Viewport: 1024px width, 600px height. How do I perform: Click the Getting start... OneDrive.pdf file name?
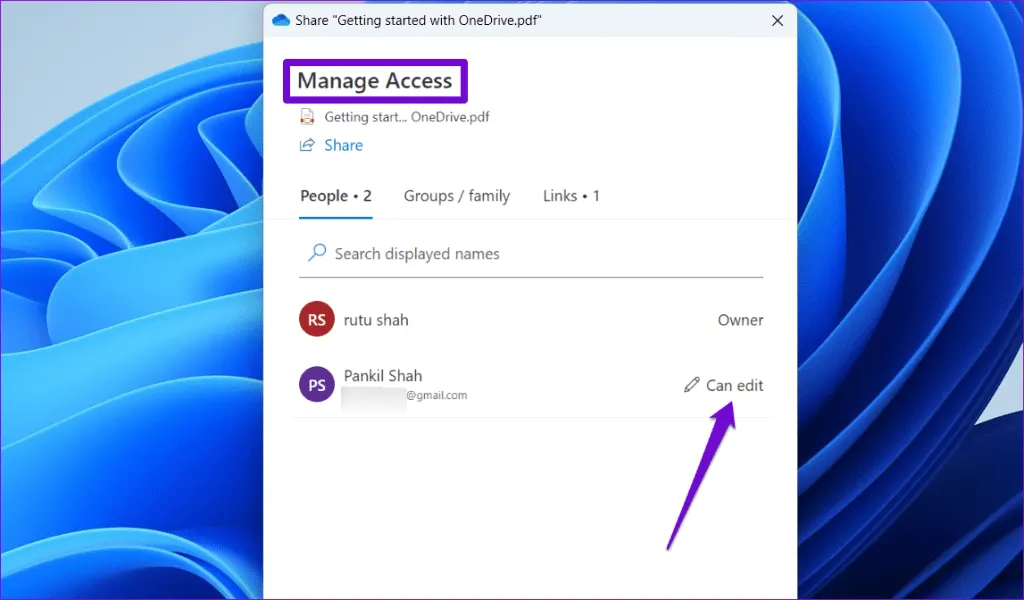[407, 117]
